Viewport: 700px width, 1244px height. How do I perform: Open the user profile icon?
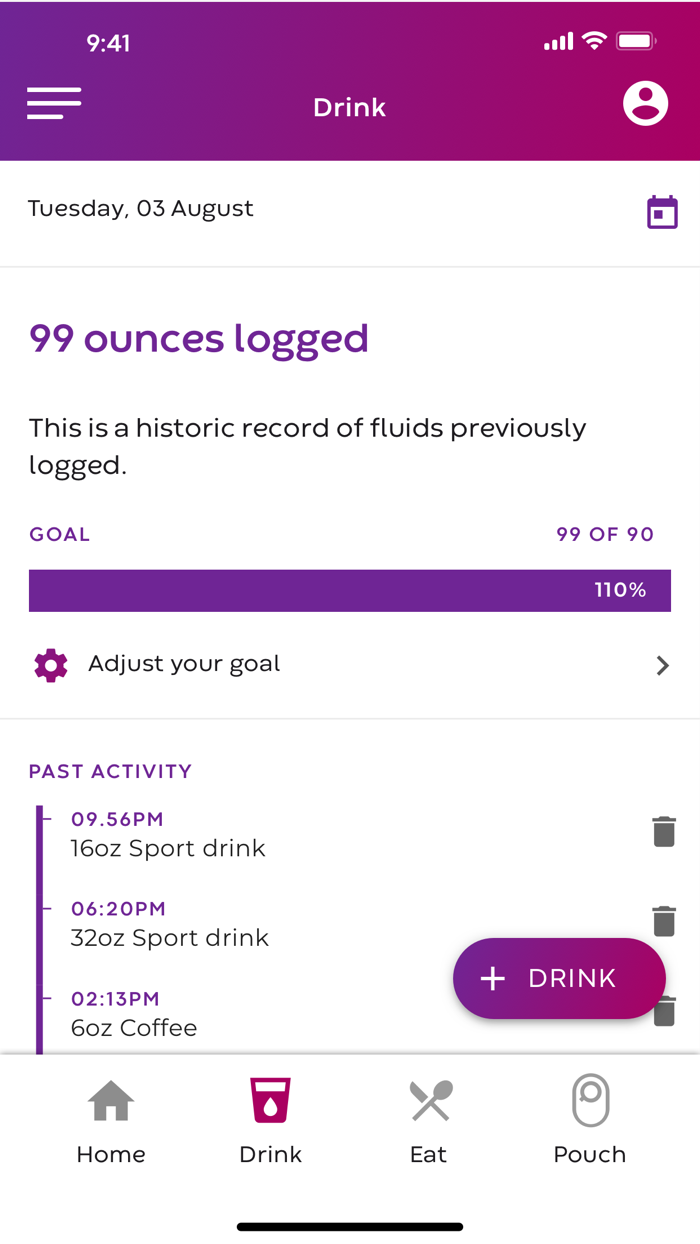pos(645,103)
